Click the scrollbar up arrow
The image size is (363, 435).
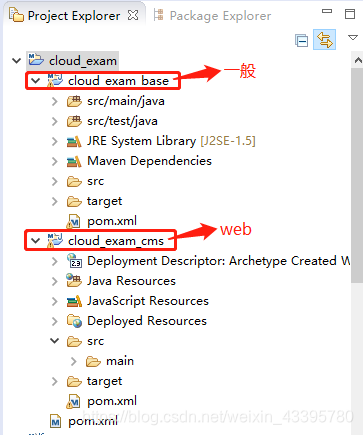point(358,60)
